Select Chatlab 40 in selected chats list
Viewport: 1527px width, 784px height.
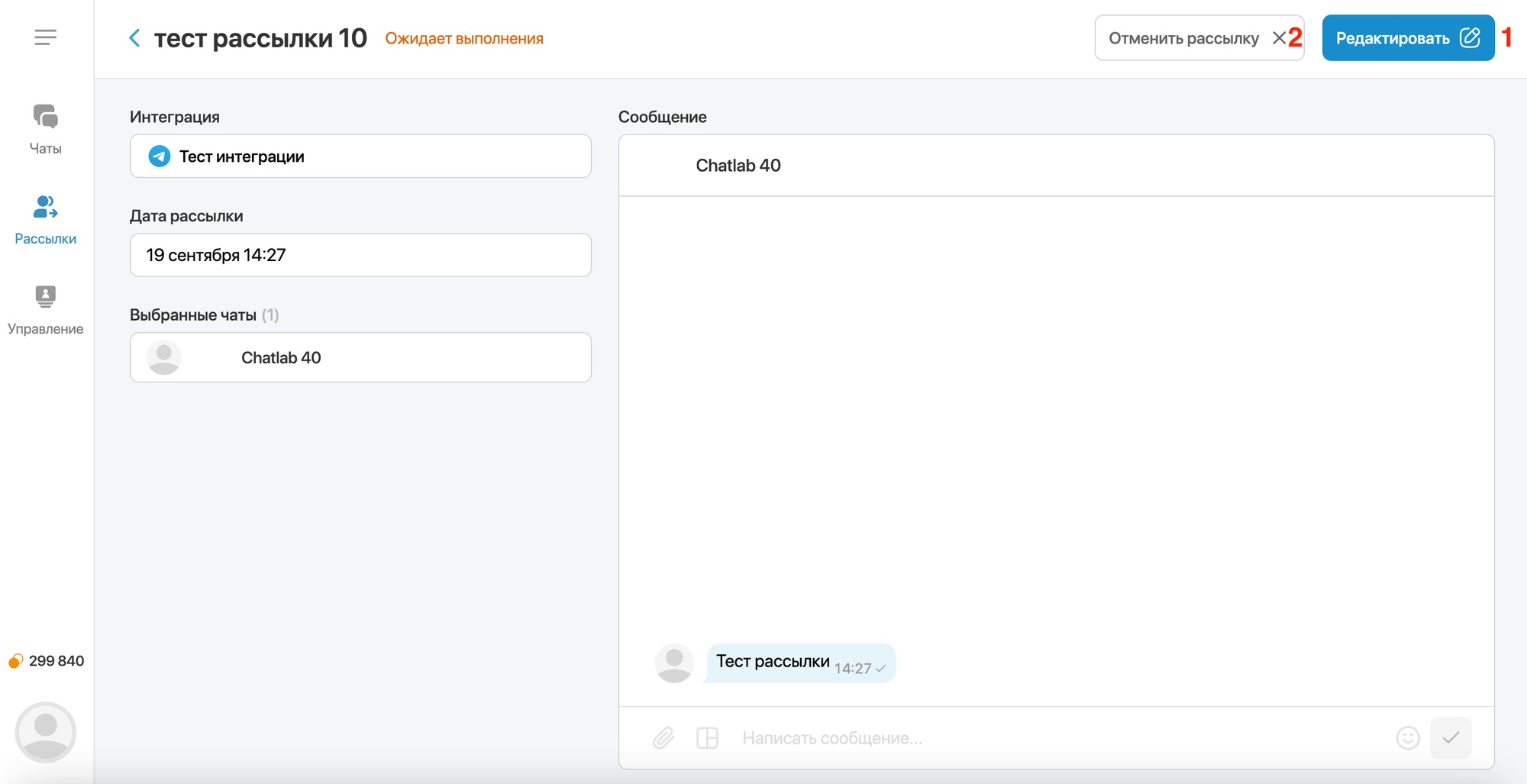[x=360, y=357]
